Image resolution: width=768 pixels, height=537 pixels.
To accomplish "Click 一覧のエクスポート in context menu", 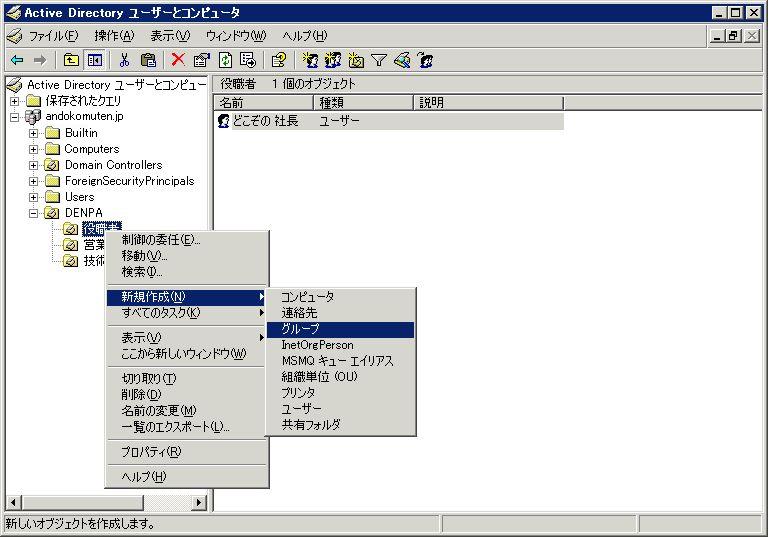I will 187,427.
